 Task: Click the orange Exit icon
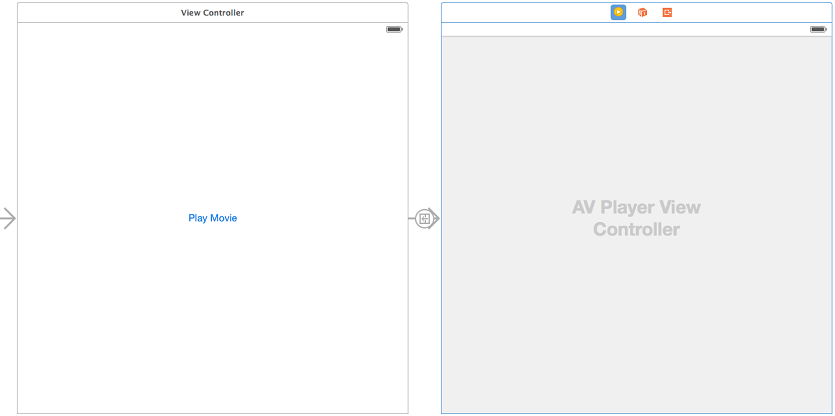667,12
